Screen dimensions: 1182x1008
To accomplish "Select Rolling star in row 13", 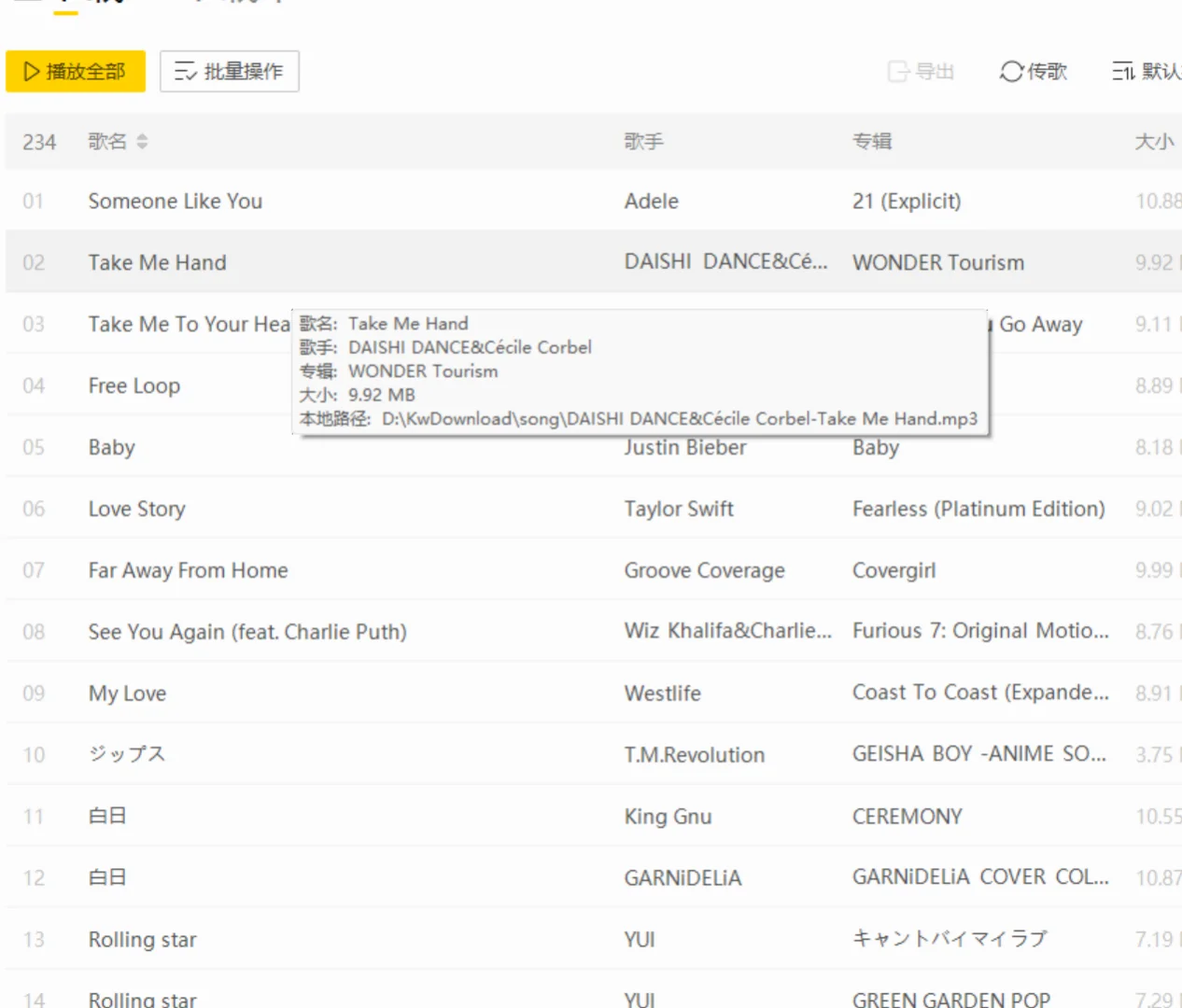I will coord(143,940).
